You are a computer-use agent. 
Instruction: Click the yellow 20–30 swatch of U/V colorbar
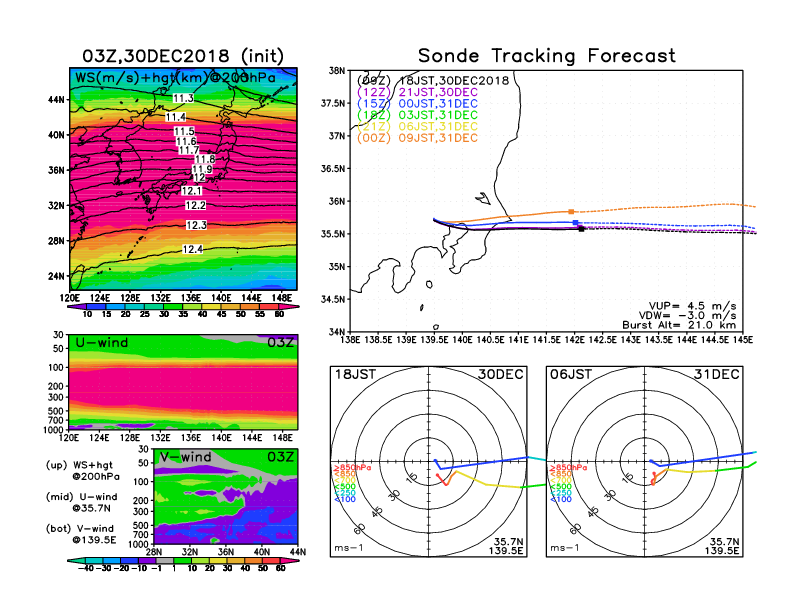click(217, 561)
